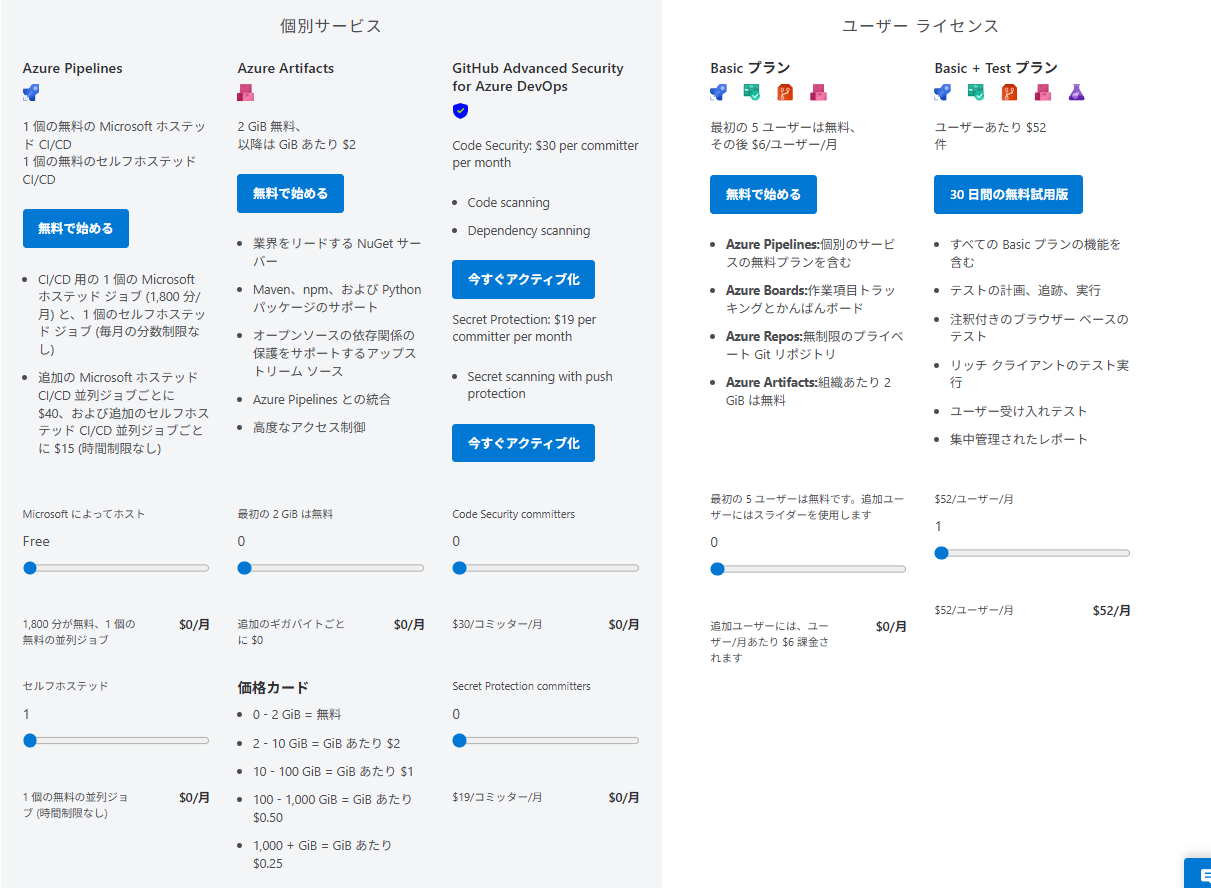Screen dimensions: 1211x888
Task: Click the Basic + Test プラン user count slider handle
Action: [x=941, y=553]
